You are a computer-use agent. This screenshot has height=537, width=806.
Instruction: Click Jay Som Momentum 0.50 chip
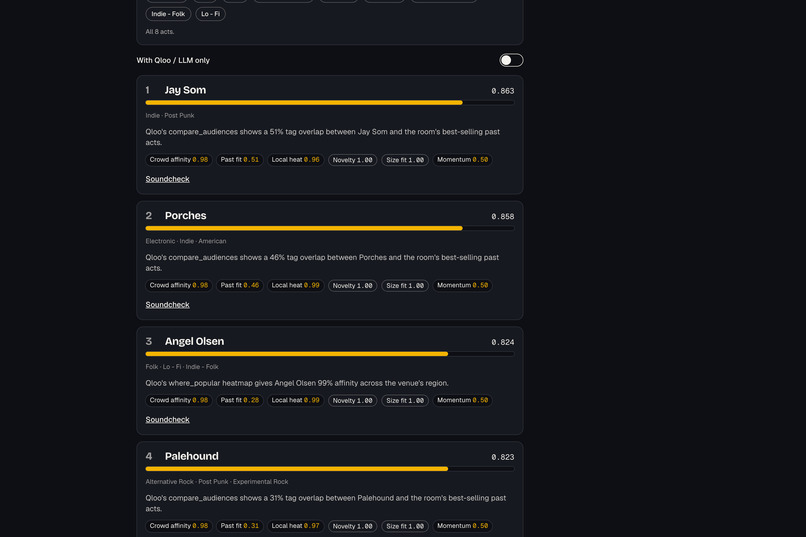[x=463, y=160]
